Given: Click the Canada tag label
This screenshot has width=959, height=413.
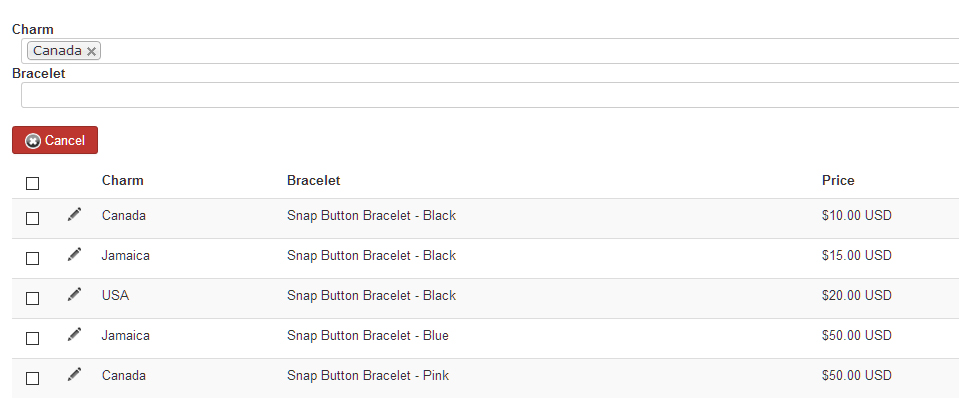Looking at the screenshot, I should 57,51.
